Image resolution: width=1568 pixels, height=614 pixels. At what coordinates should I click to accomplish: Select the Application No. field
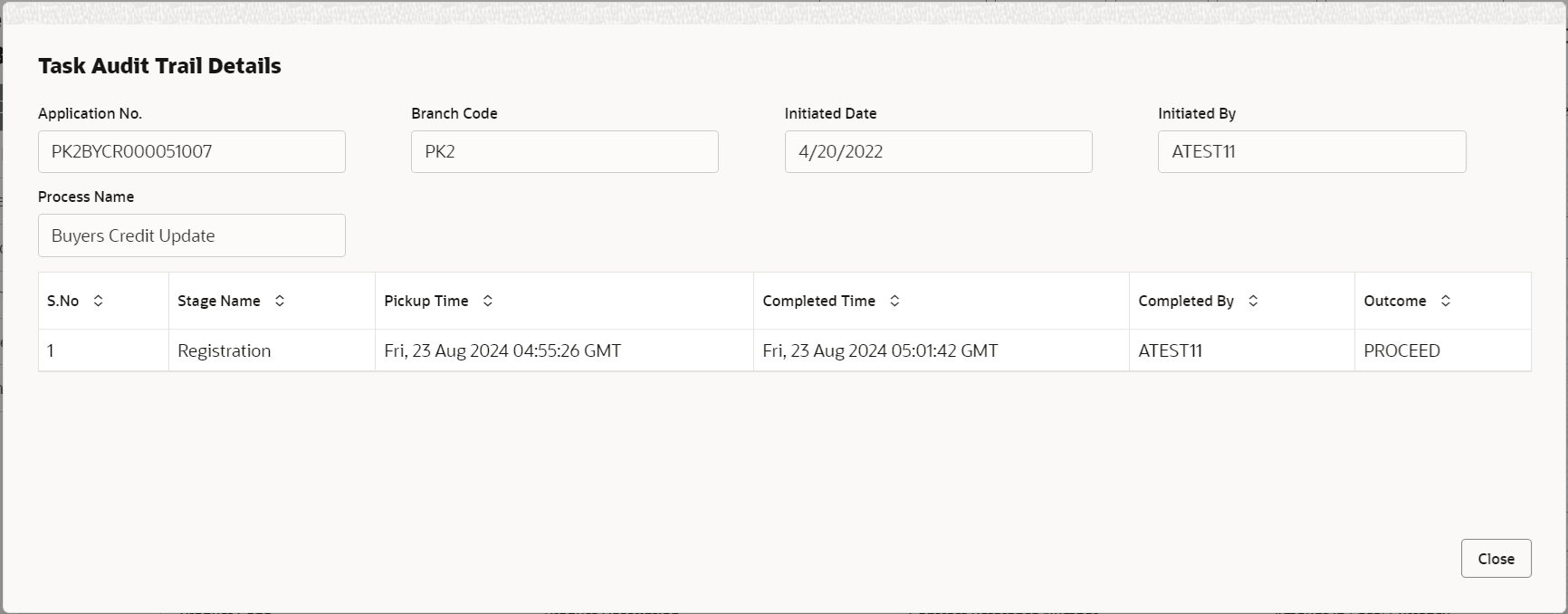pos(192,152)
